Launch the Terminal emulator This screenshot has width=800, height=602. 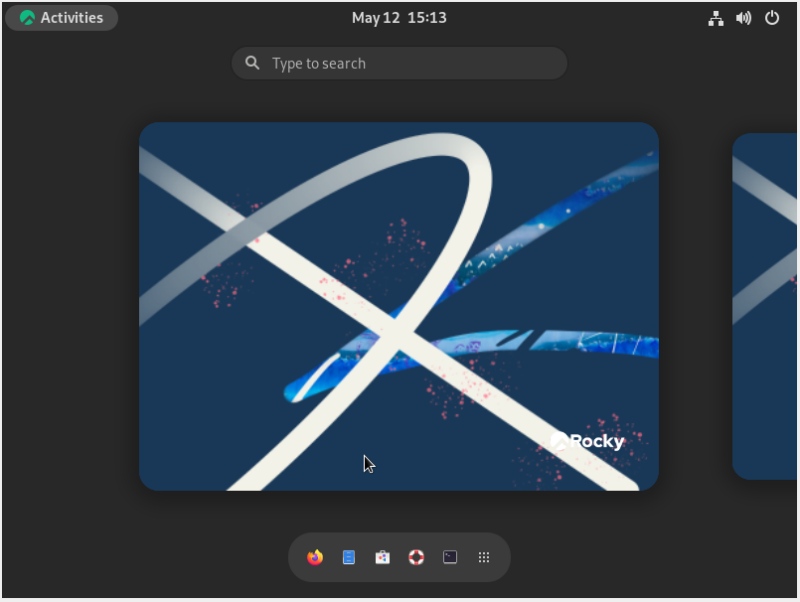pos(450,557)
